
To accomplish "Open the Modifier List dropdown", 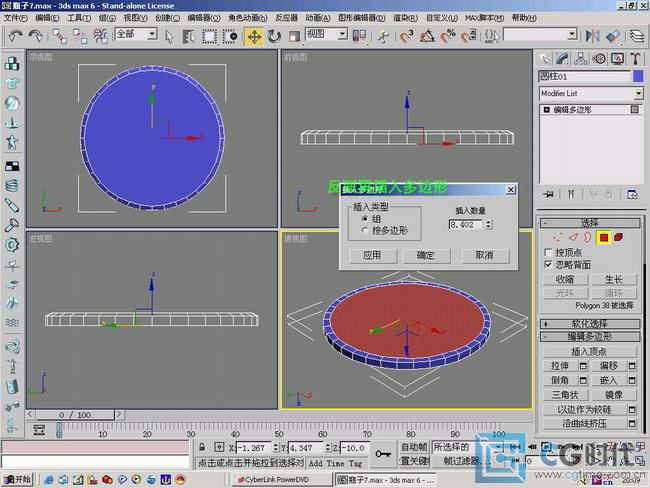I will coord(638,93).
